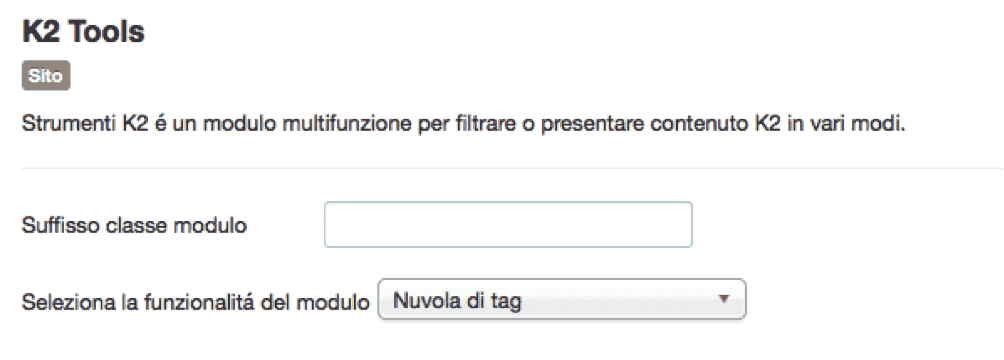
Task: Click the Suffisso classe modulo label
Action: pos(134,225)
